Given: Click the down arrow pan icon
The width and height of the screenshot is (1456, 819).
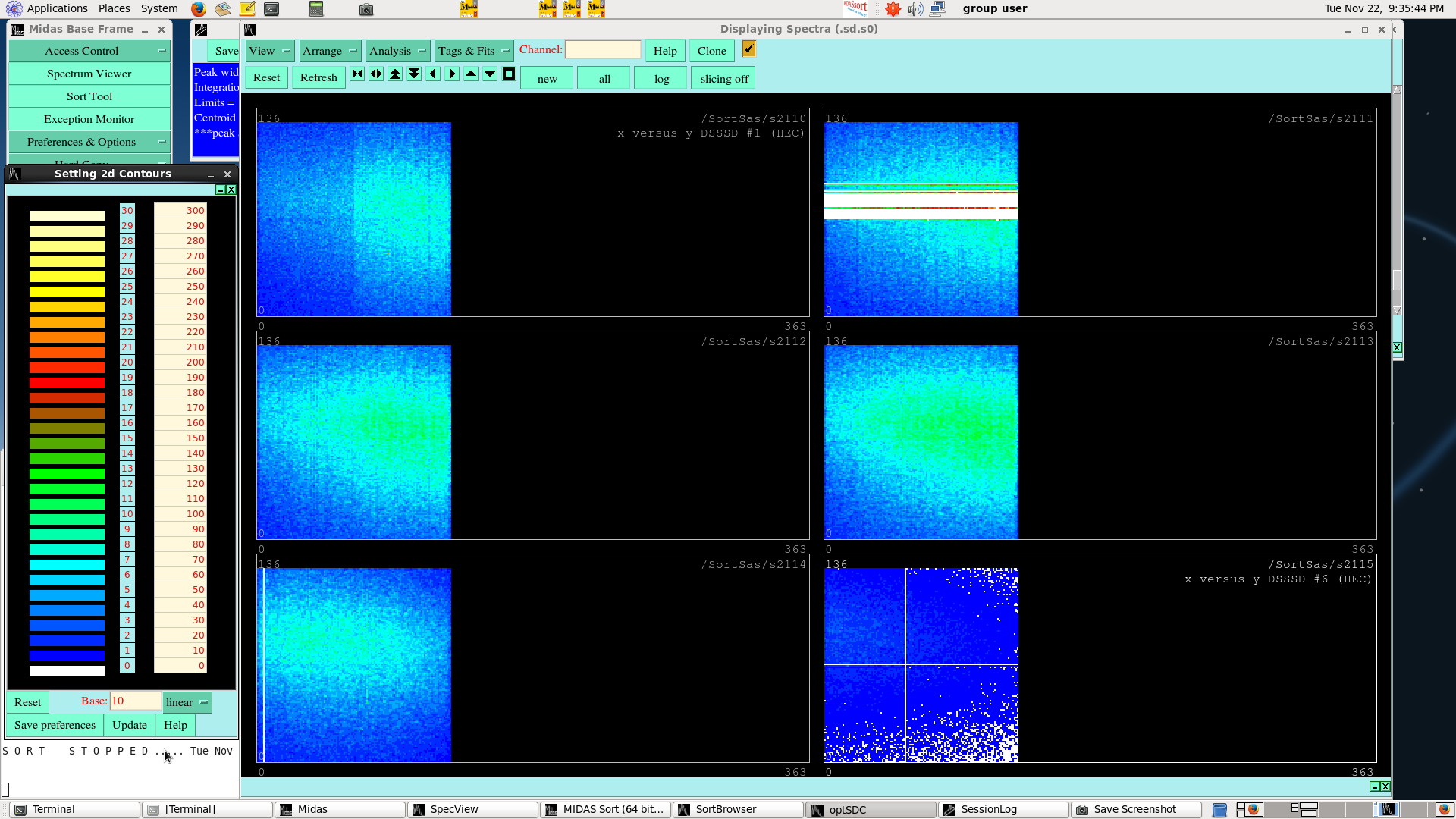Looking at the screenshot, I should click(x=490, y=74).
